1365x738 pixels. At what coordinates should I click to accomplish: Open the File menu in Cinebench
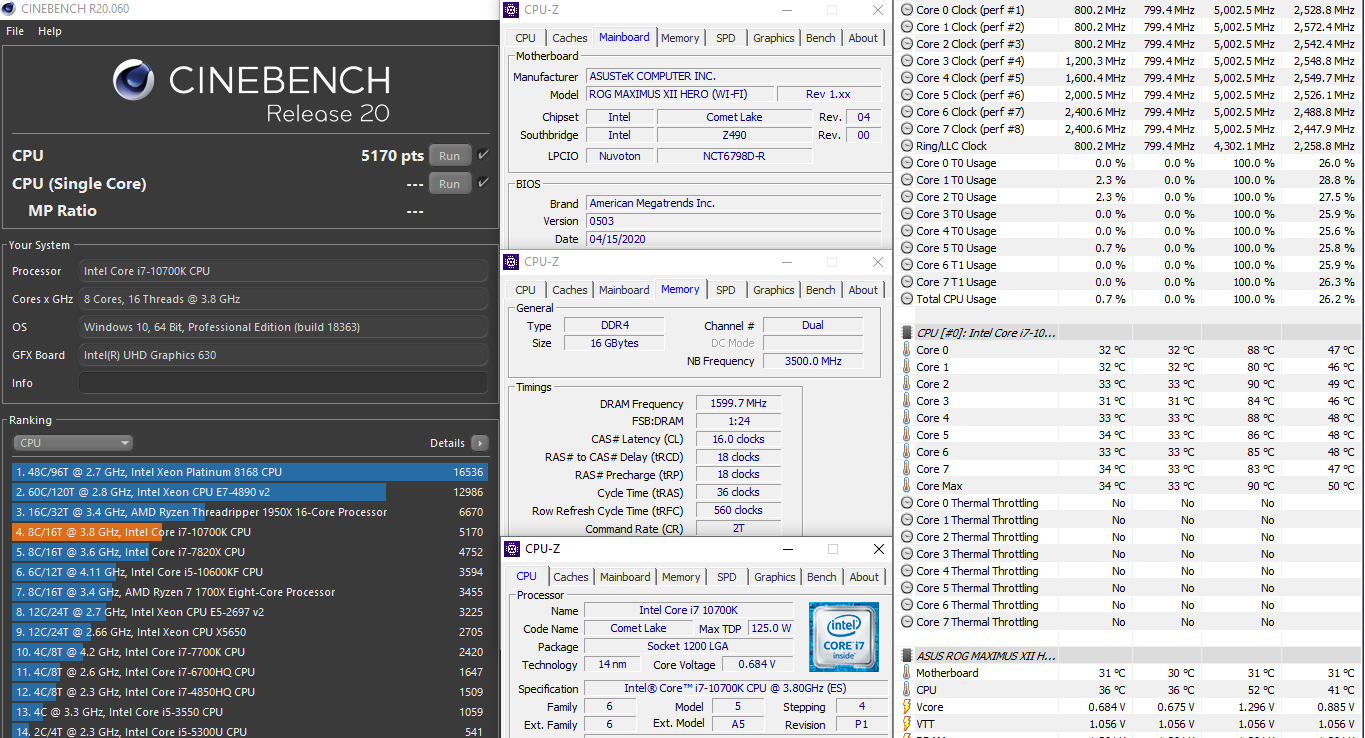point(15,31)
